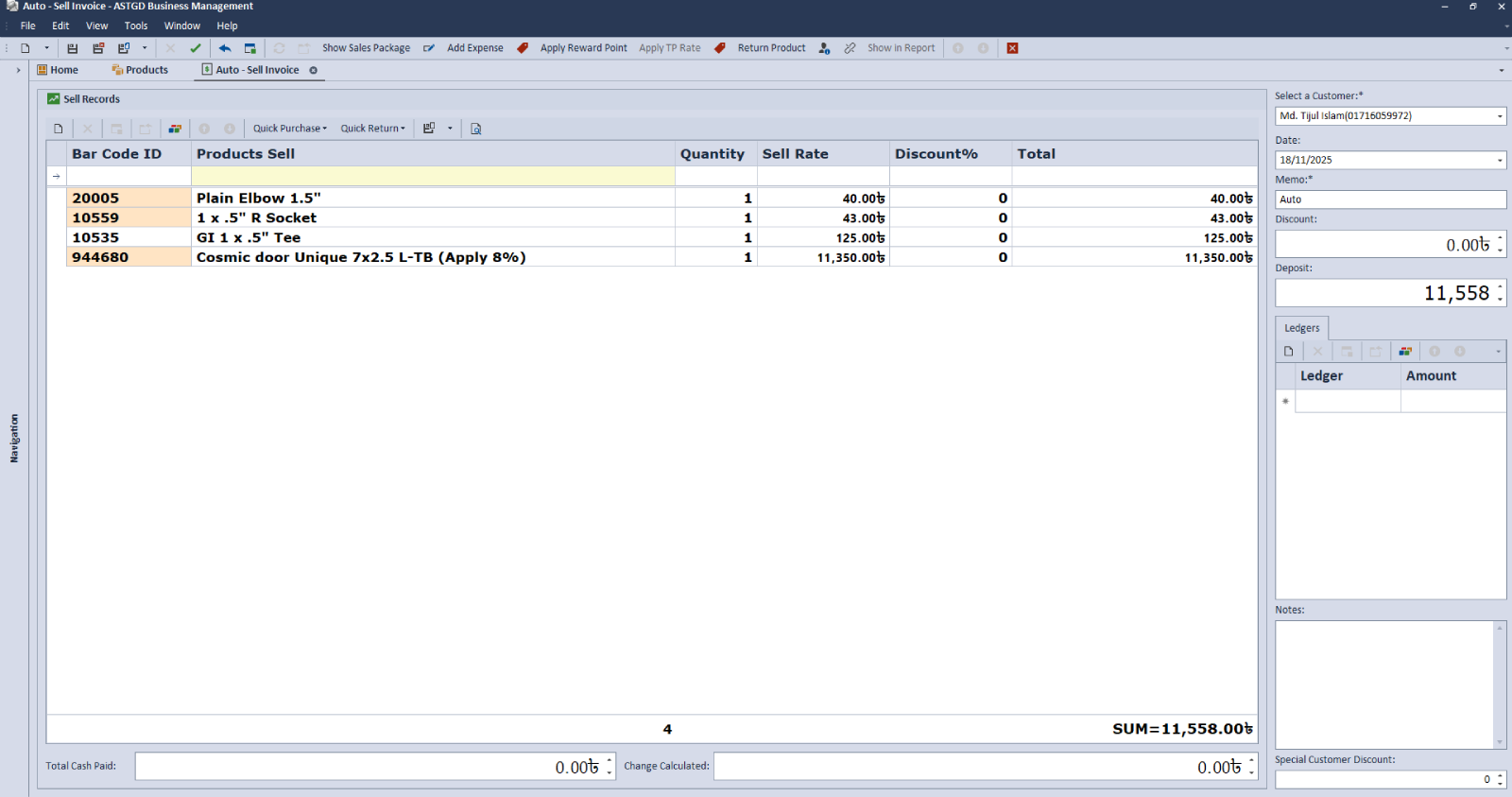Select the 1 x .5" R Socket row
This screenshot has height=797, width=1512.
pos(661,218)
